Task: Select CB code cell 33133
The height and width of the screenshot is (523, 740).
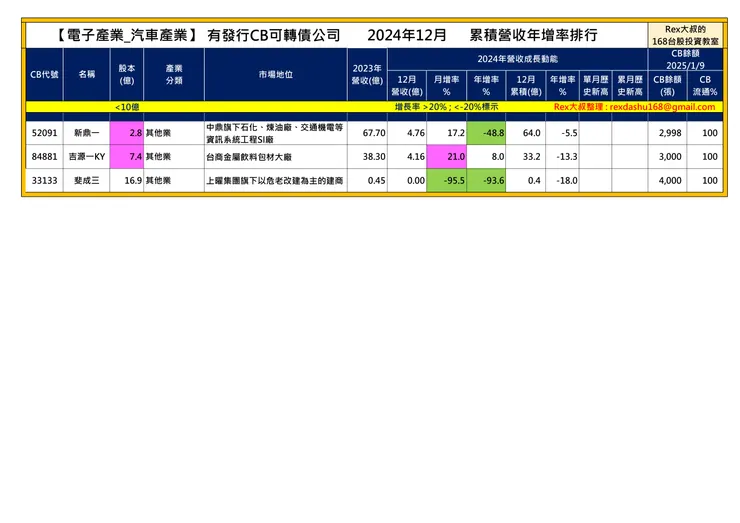Action: click(x=44, y=180)
